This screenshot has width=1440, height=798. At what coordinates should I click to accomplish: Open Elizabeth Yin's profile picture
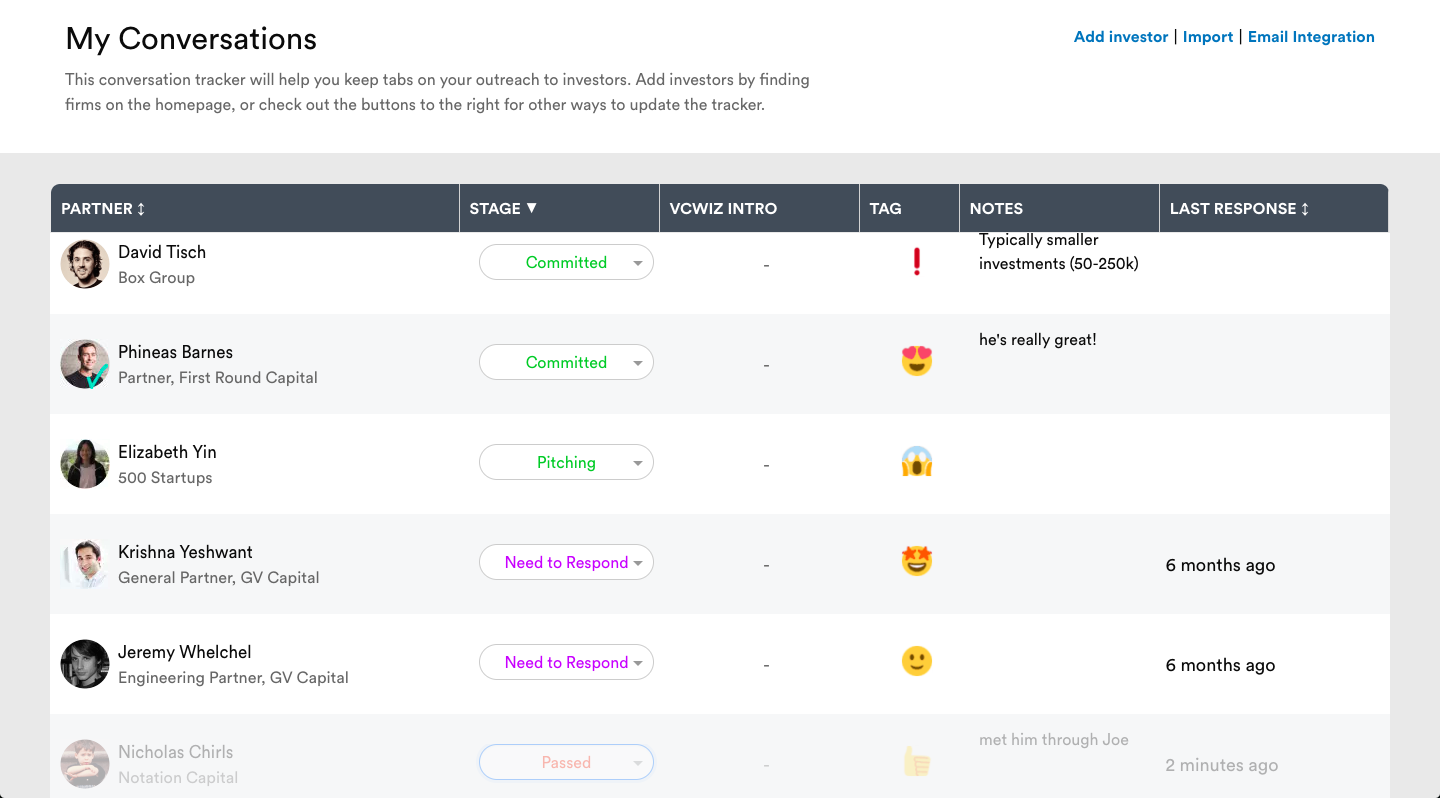point(85,464)
